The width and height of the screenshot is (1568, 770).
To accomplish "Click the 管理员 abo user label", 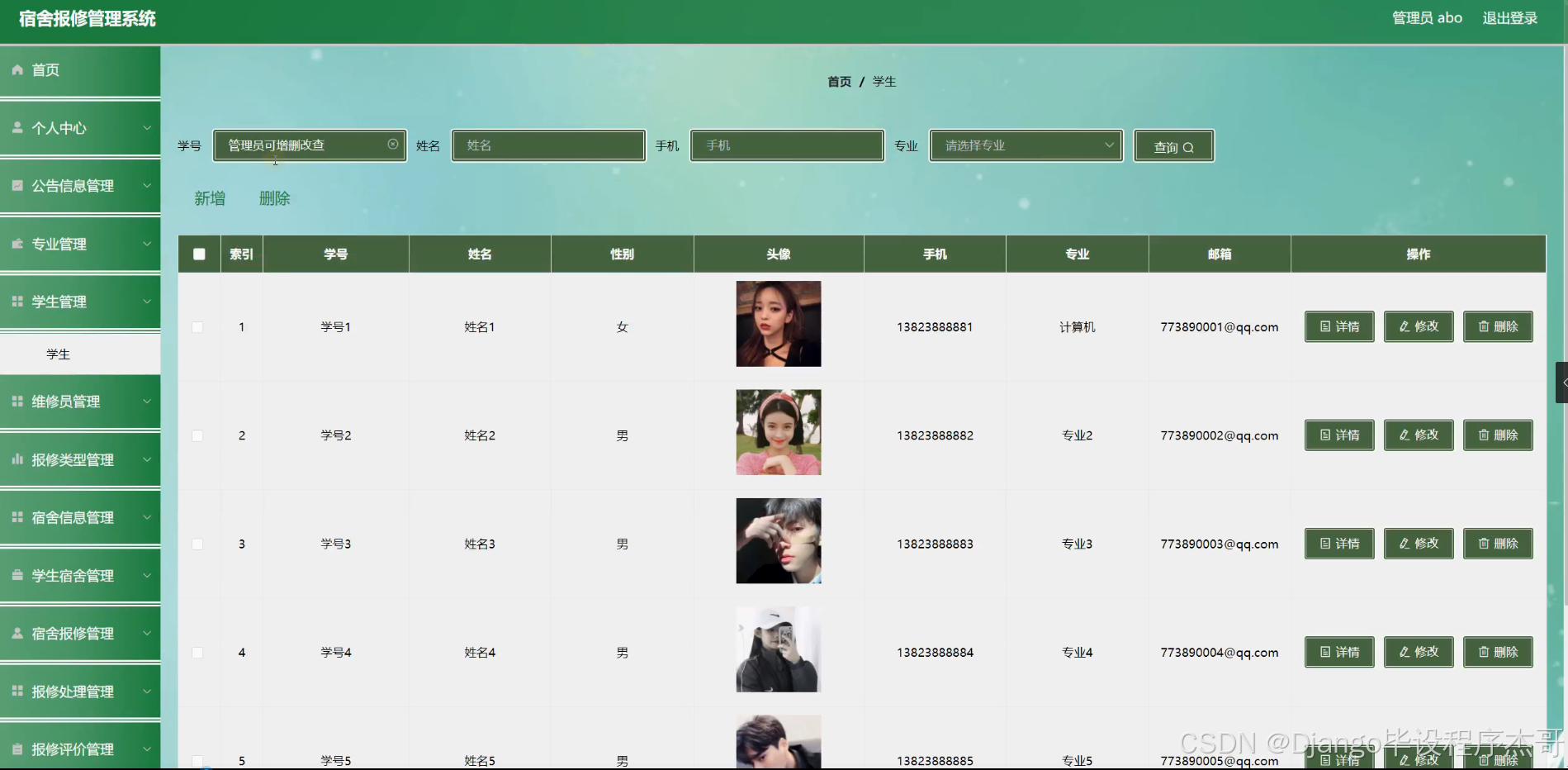I will (1427, 18).
